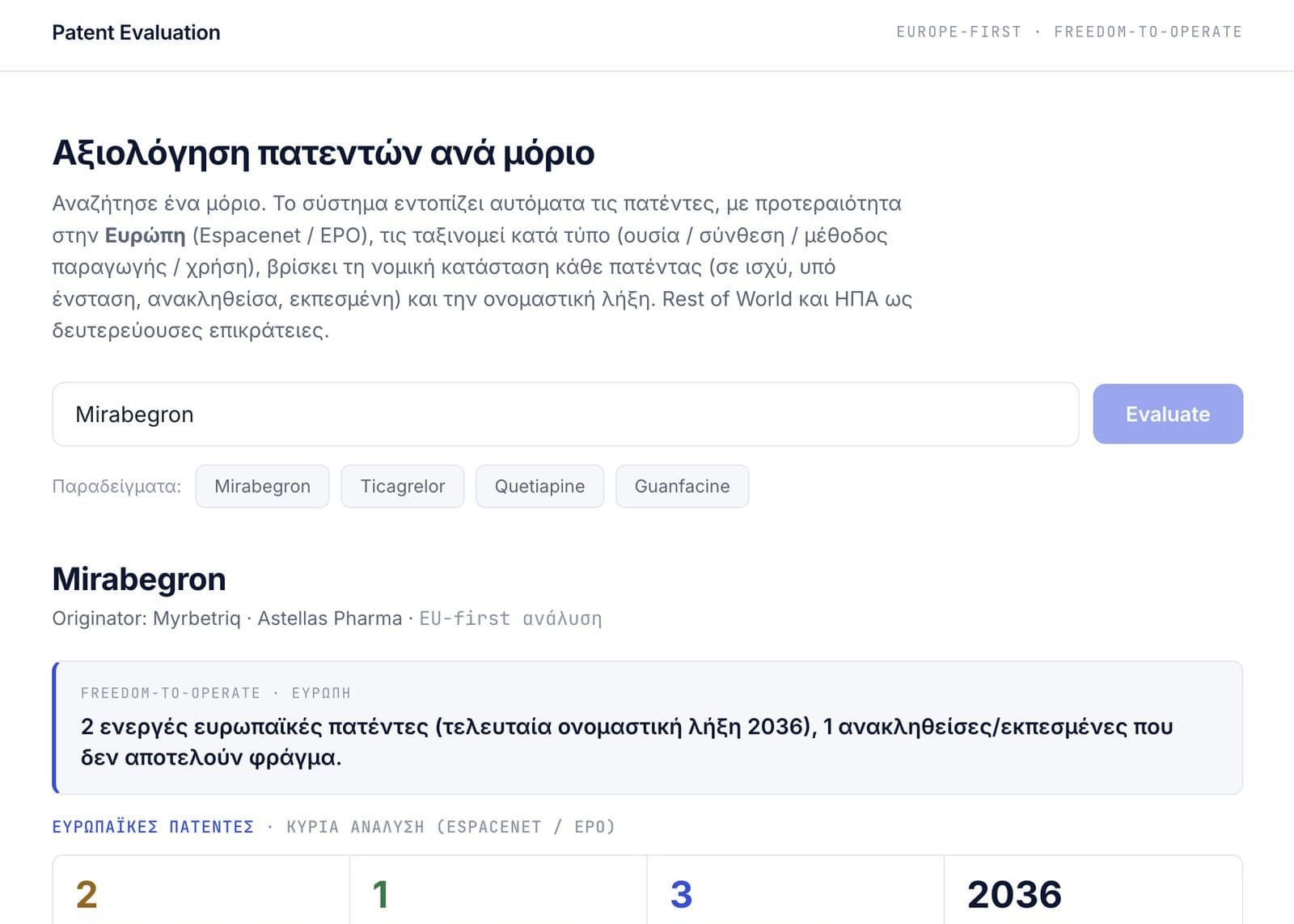Click the Παραδείγματα: label

point(116,486)
